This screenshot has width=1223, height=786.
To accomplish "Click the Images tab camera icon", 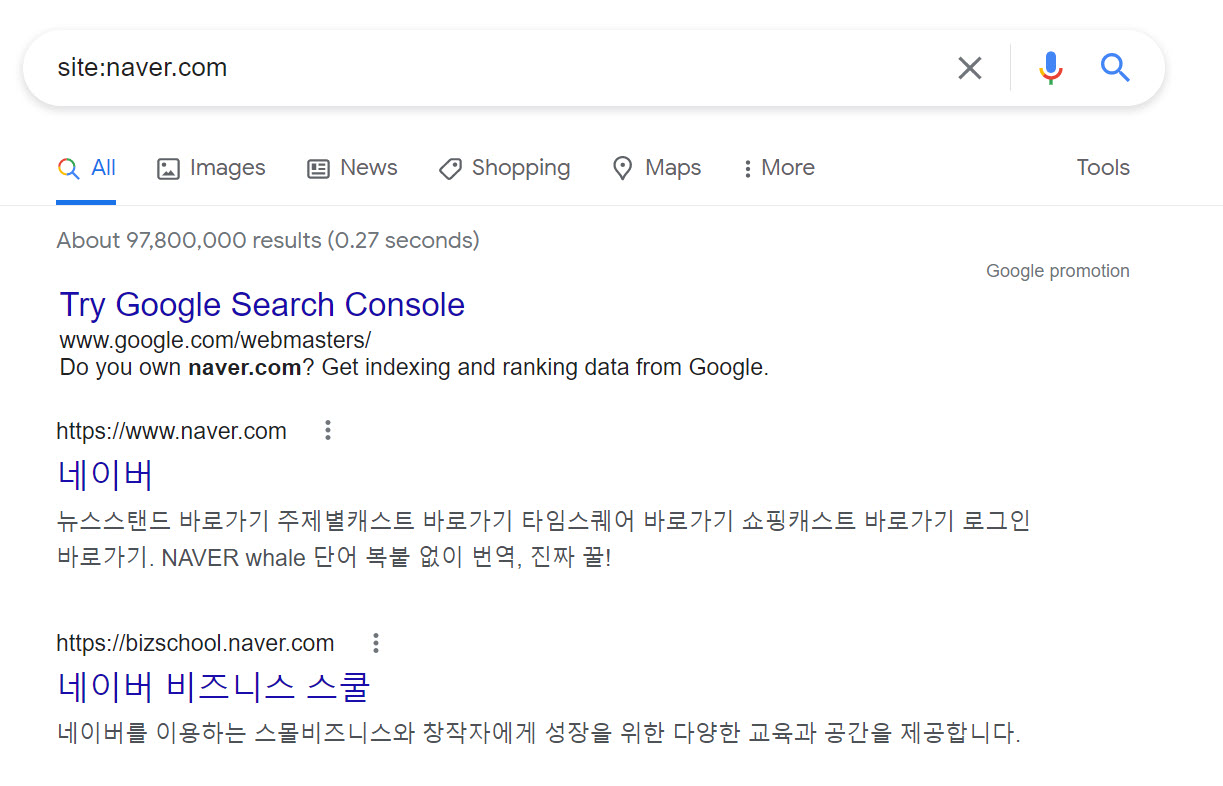I will [166, 167].
